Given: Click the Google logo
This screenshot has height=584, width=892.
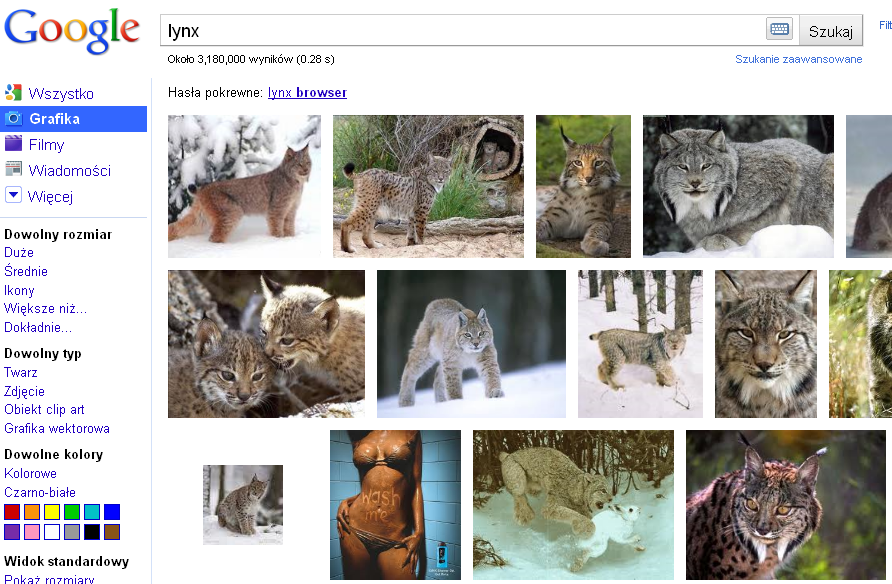Looking at the screenshot, I should coord(72,32).
